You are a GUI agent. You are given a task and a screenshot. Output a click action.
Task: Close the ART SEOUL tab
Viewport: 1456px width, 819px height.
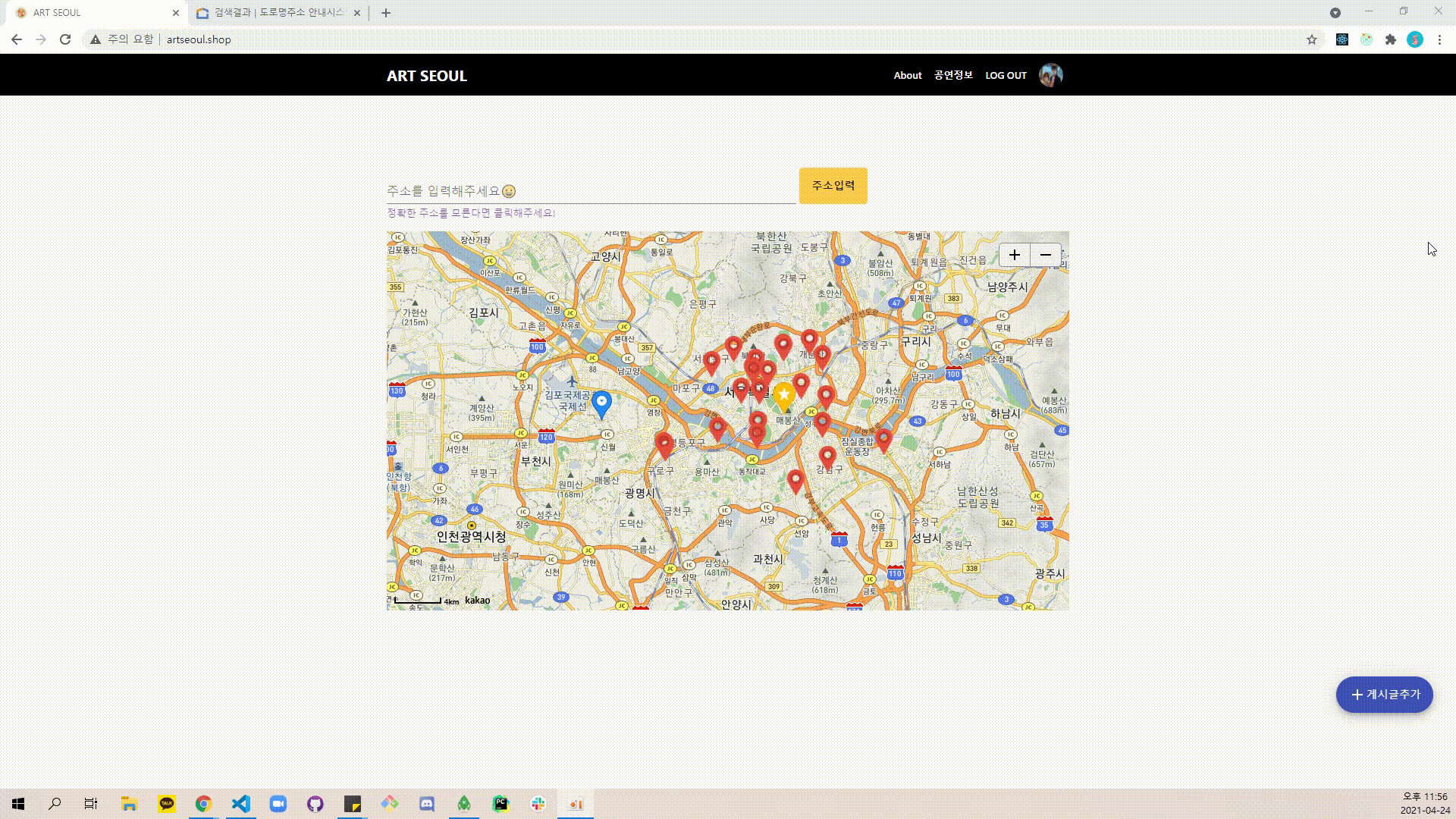pos(176,13)
